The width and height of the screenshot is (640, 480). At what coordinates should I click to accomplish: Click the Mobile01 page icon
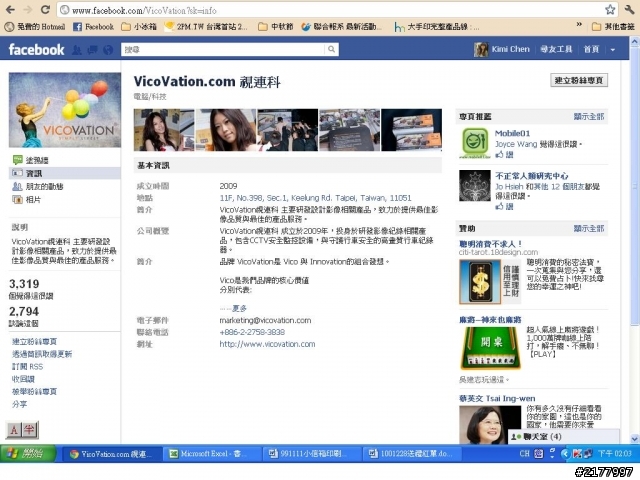(x=475, y=142)
